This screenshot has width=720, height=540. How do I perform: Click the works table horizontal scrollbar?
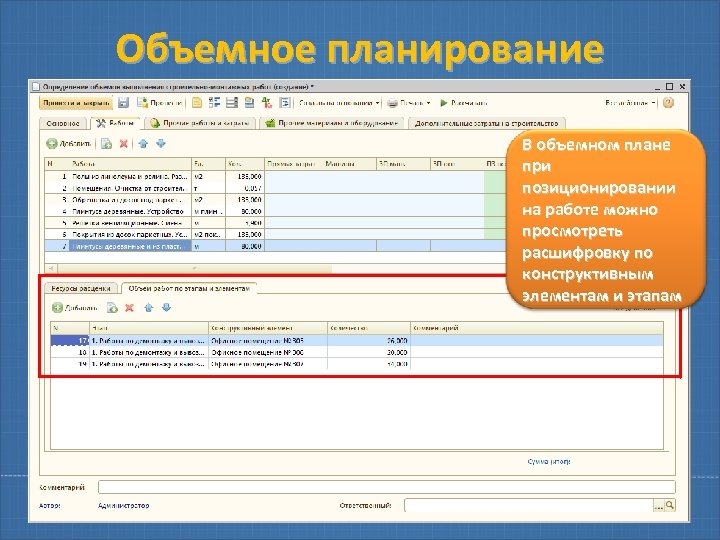[193, 268]
